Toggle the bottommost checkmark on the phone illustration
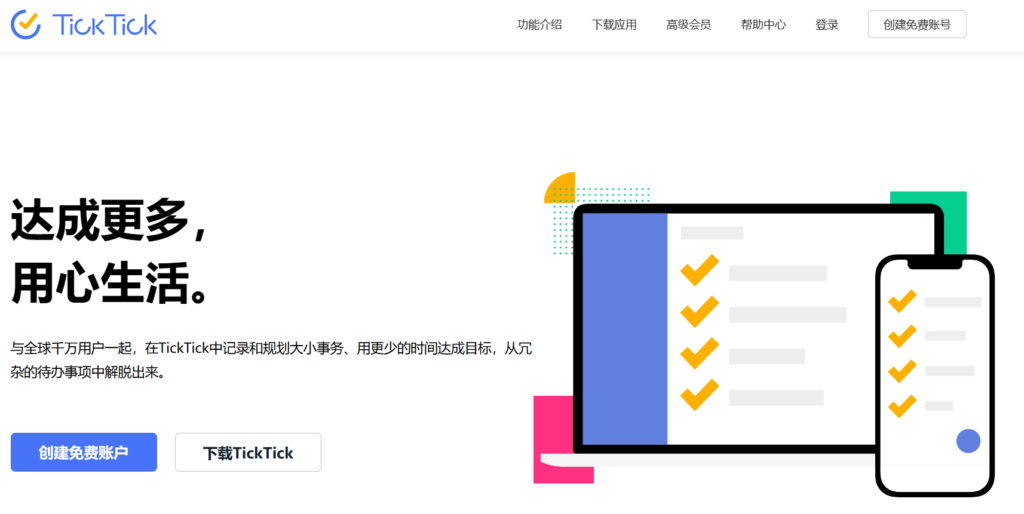This screenshot has width=1024, height=514. pyautogui.click(x=902, y=405)
